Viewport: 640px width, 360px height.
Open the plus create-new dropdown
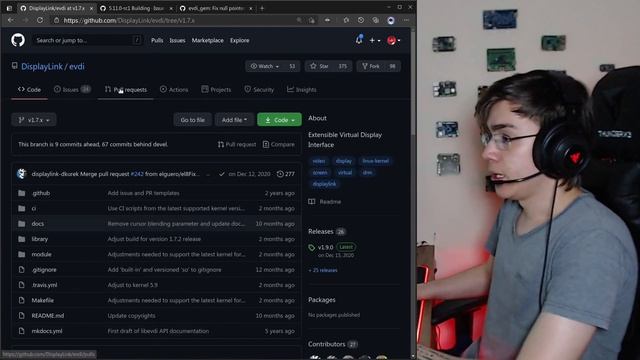click(x=375, y=40)
